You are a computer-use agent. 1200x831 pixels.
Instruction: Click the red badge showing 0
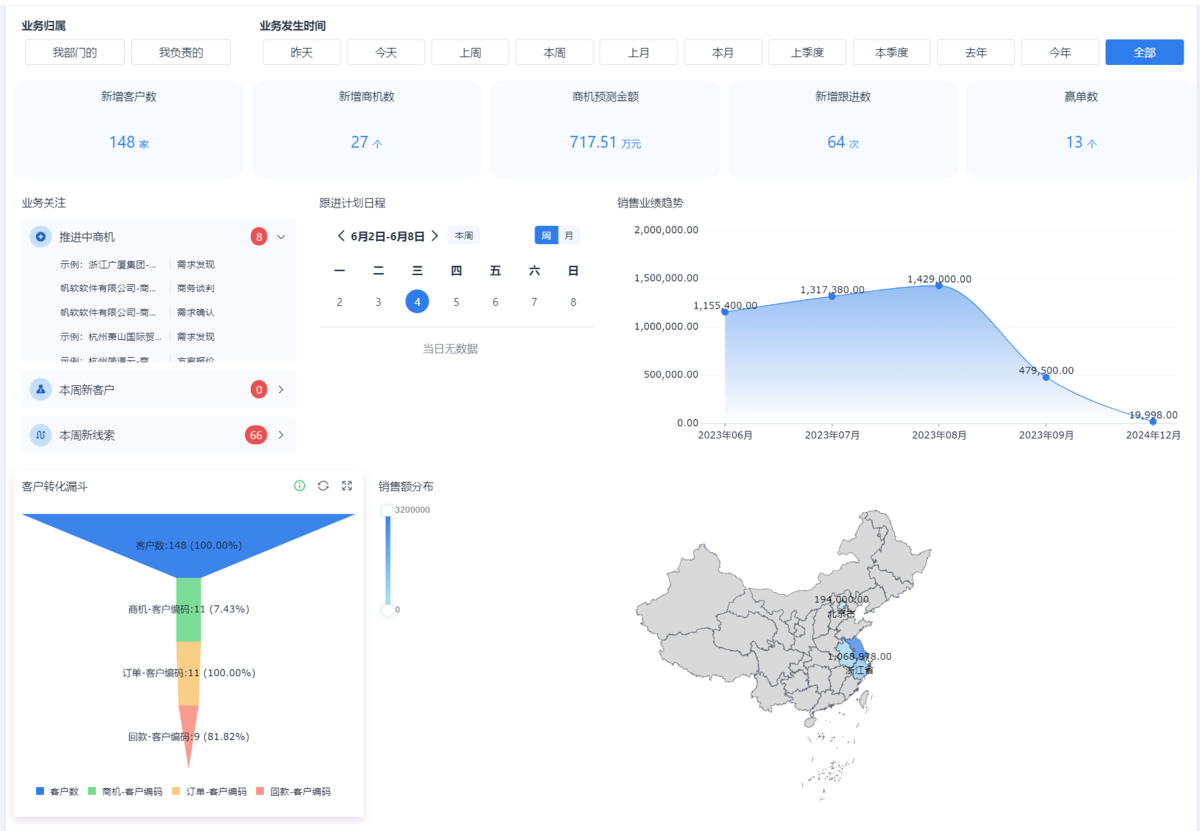click(x=259, y=389)
